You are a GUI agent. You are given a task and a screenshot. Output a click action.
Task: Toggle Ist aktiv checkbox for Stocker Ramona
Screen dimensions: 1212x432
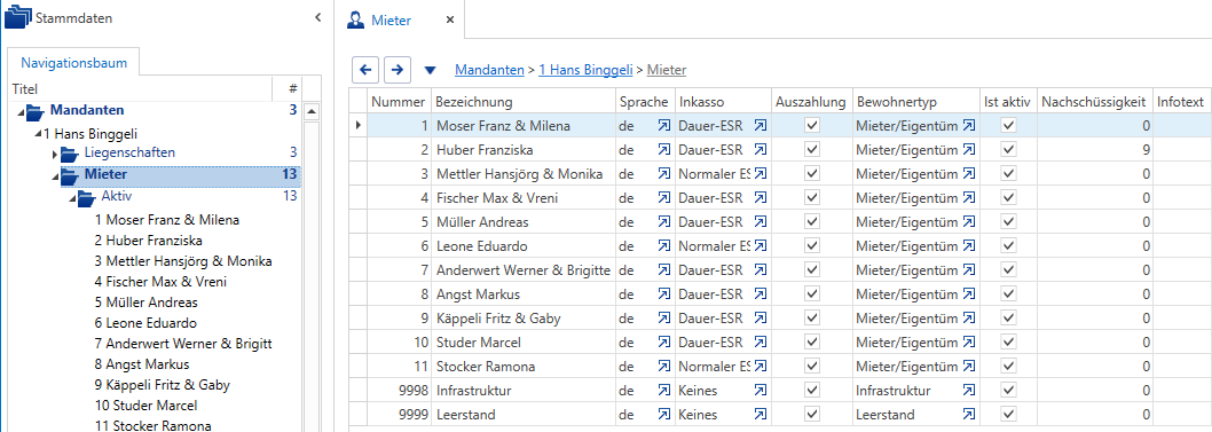click(x=1008, y=366)
